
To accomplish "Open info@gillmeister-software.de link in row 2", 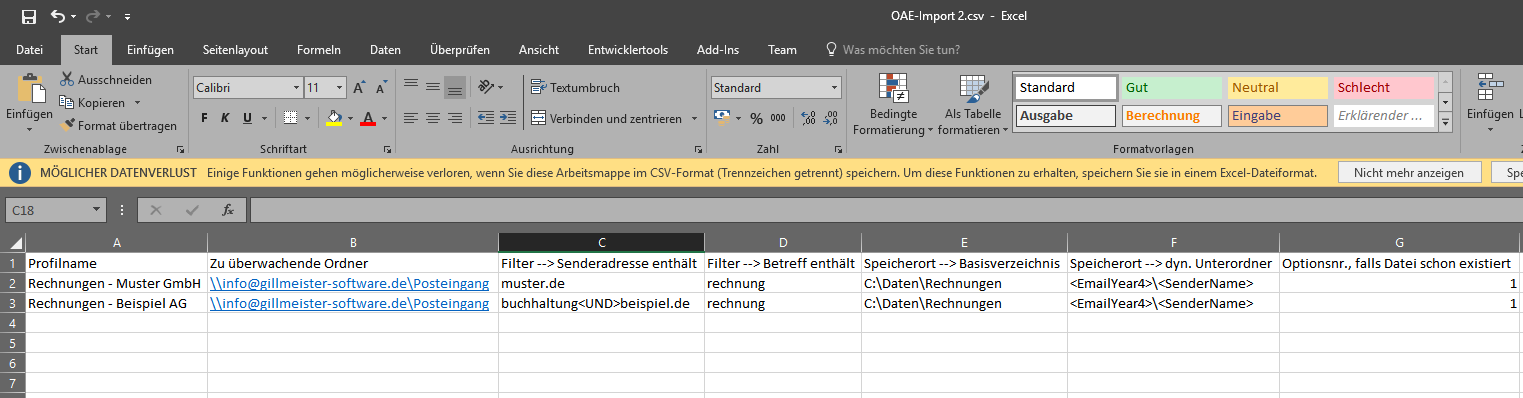I will (x=349, y=284).
